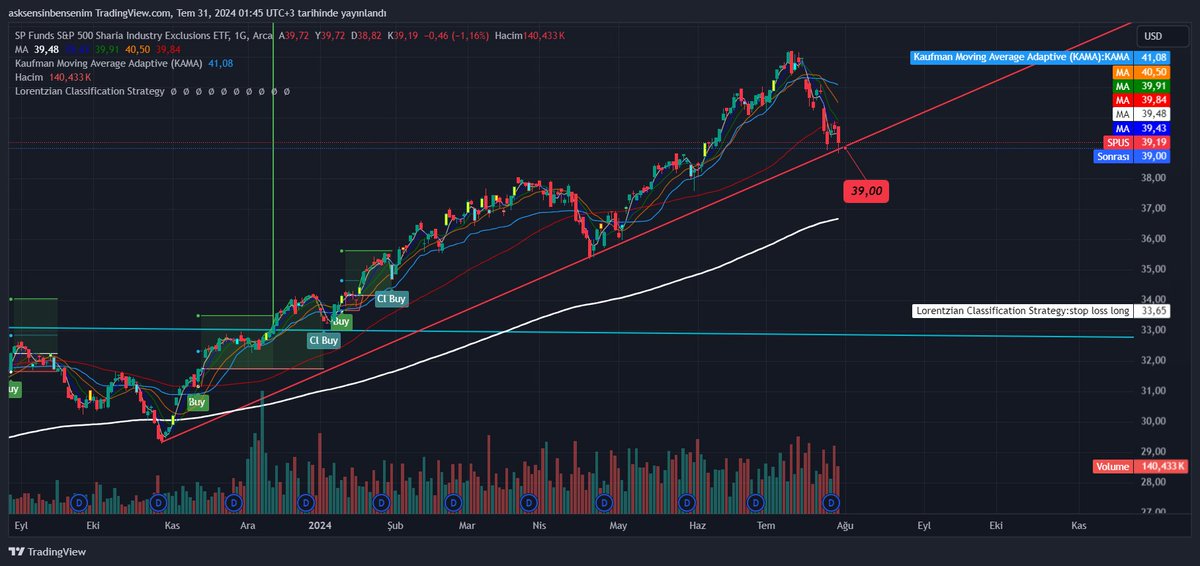Click dividend marker nearest May label
1200x566 pixels.
[602, 501]
